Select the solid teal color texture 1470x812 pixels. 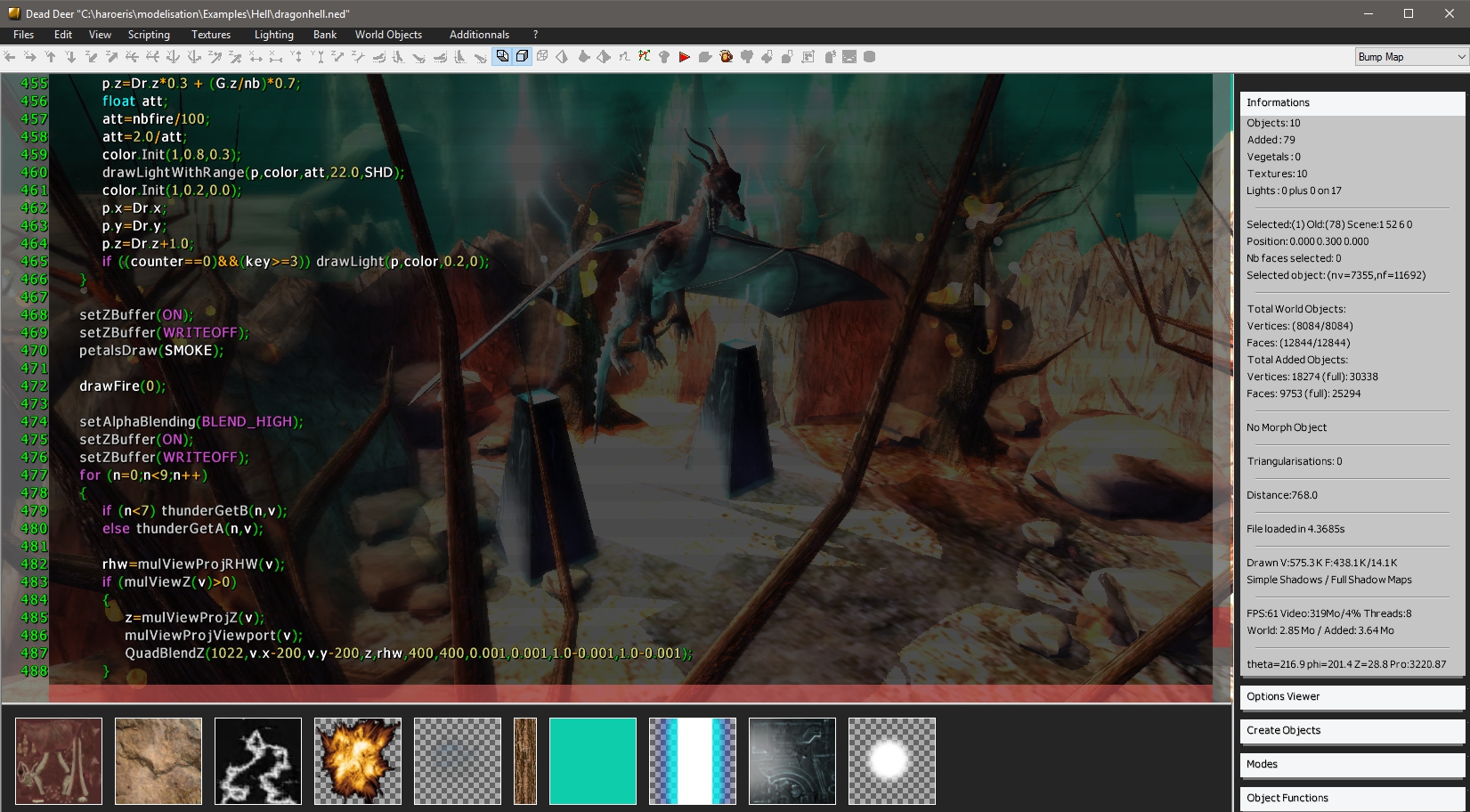(593, 761)
